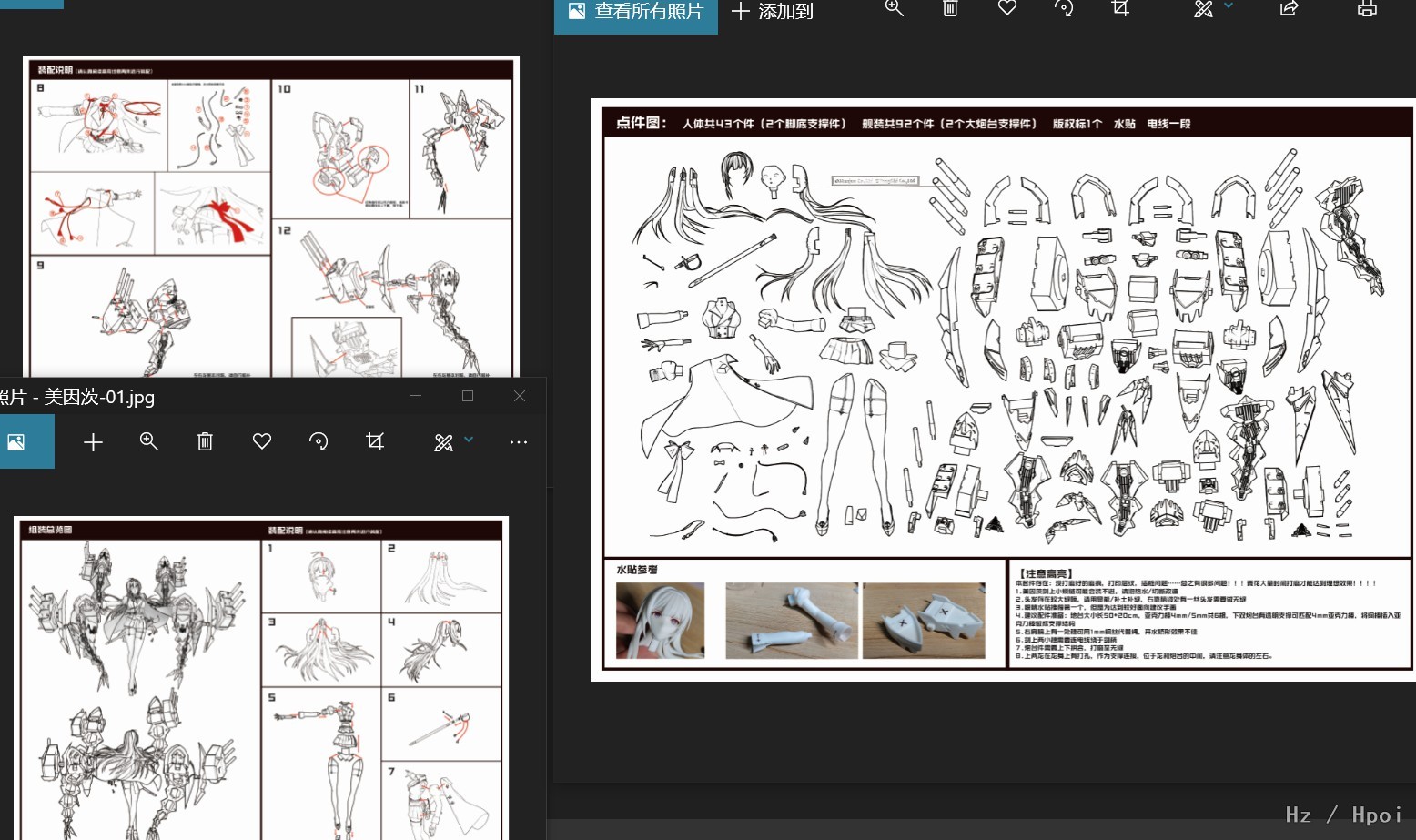
Task: Open Edit & Create in the right window
Action: click(1203, 9)
